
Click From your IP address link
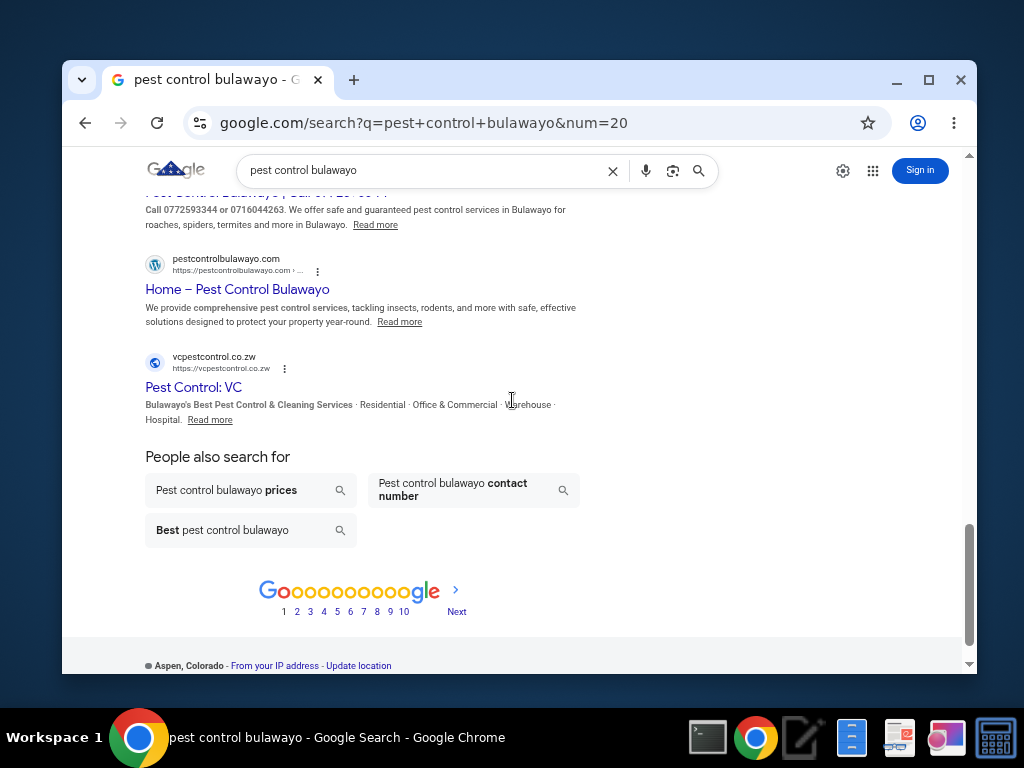pos(274,666)
